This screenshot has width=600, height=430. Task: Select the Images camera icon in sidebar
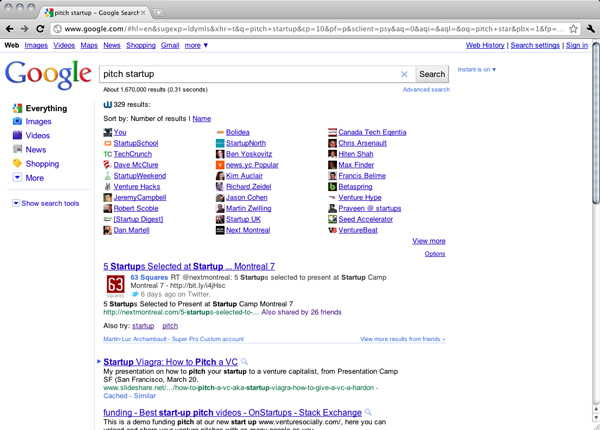(17, 121)
